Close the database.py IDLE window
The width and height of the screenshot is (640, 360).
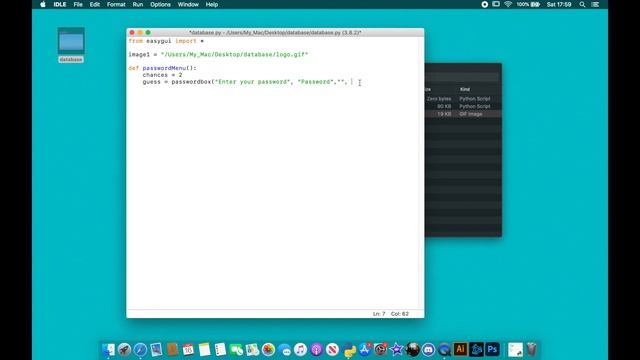tap(132, 32)
